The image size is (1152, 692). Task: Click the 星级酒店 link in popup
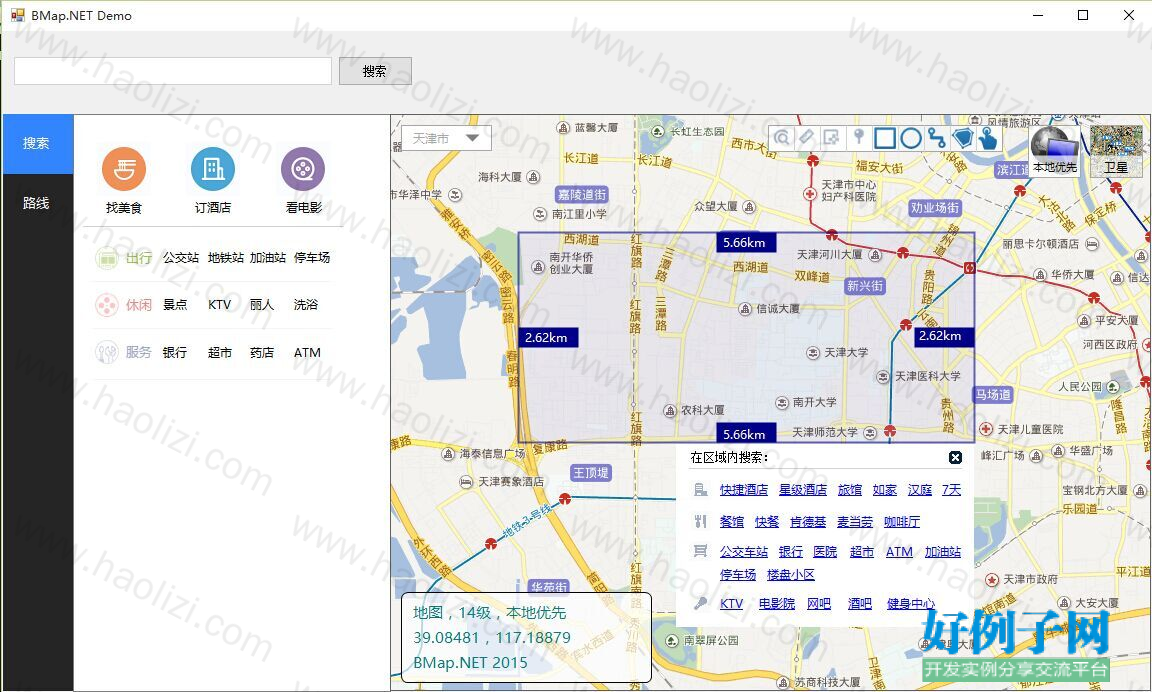(x=802, y=490)
